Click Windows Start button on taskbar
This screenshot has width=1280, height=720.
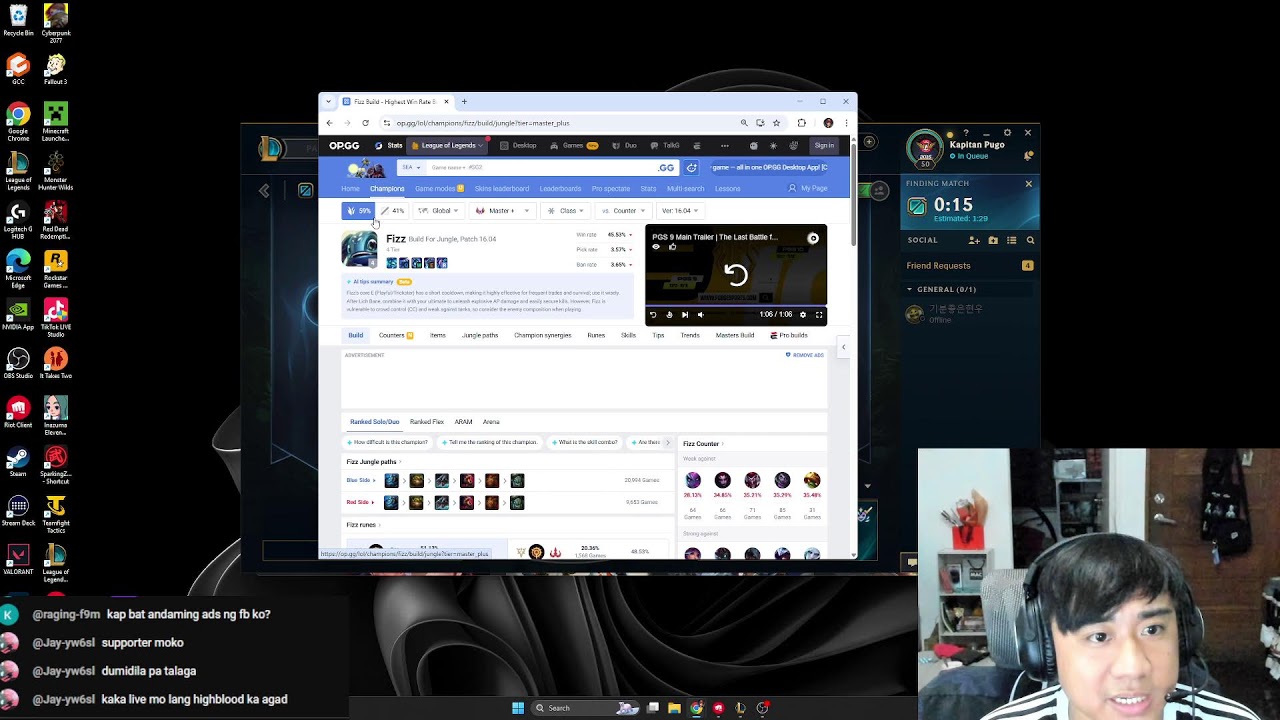click(518, 708)
